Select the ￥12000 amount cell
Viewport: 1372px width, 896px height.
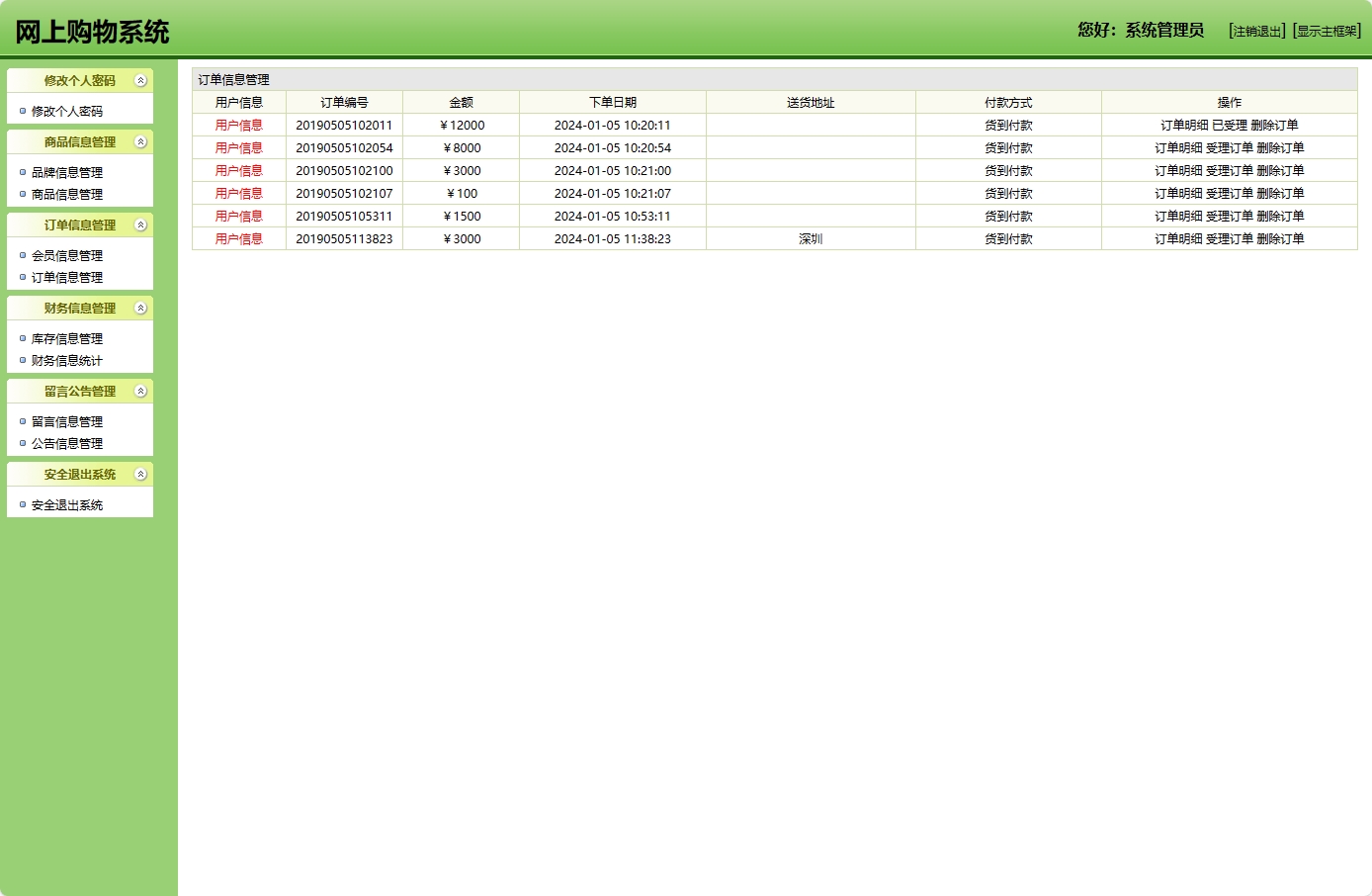pos(461,126)
